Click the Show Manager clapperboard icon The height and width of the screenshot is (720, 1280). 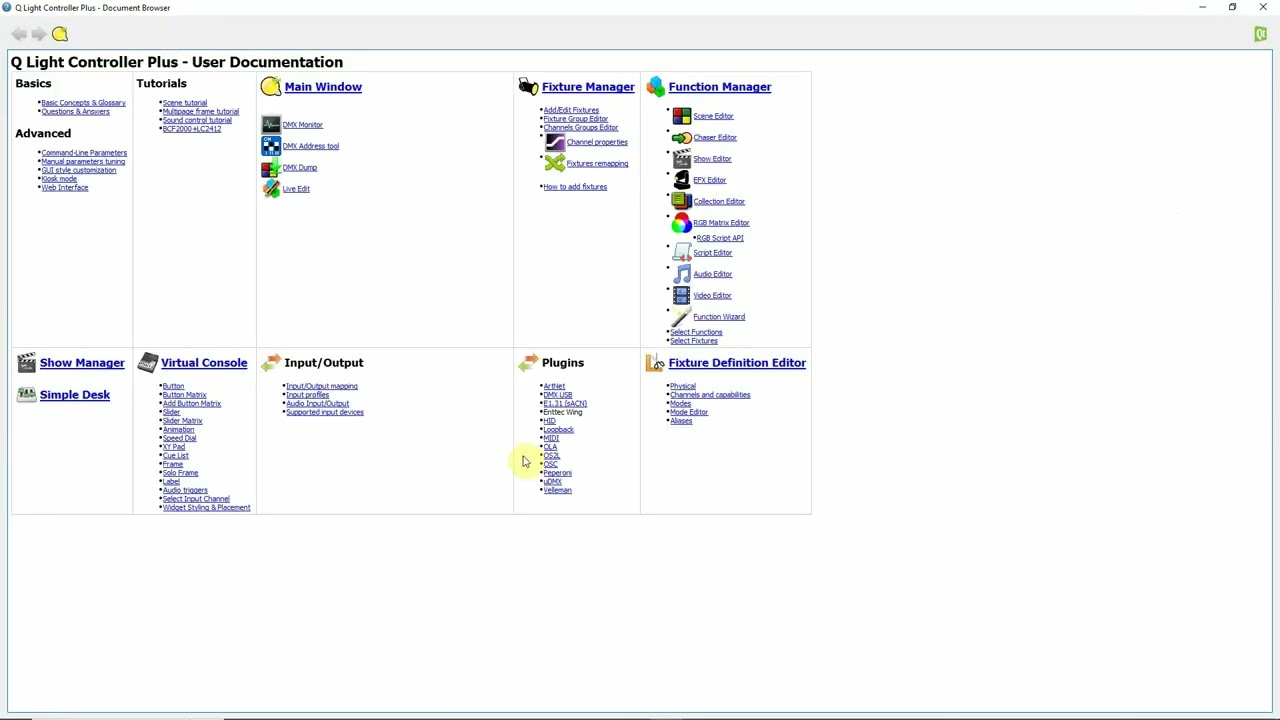(x=26, y=363)
